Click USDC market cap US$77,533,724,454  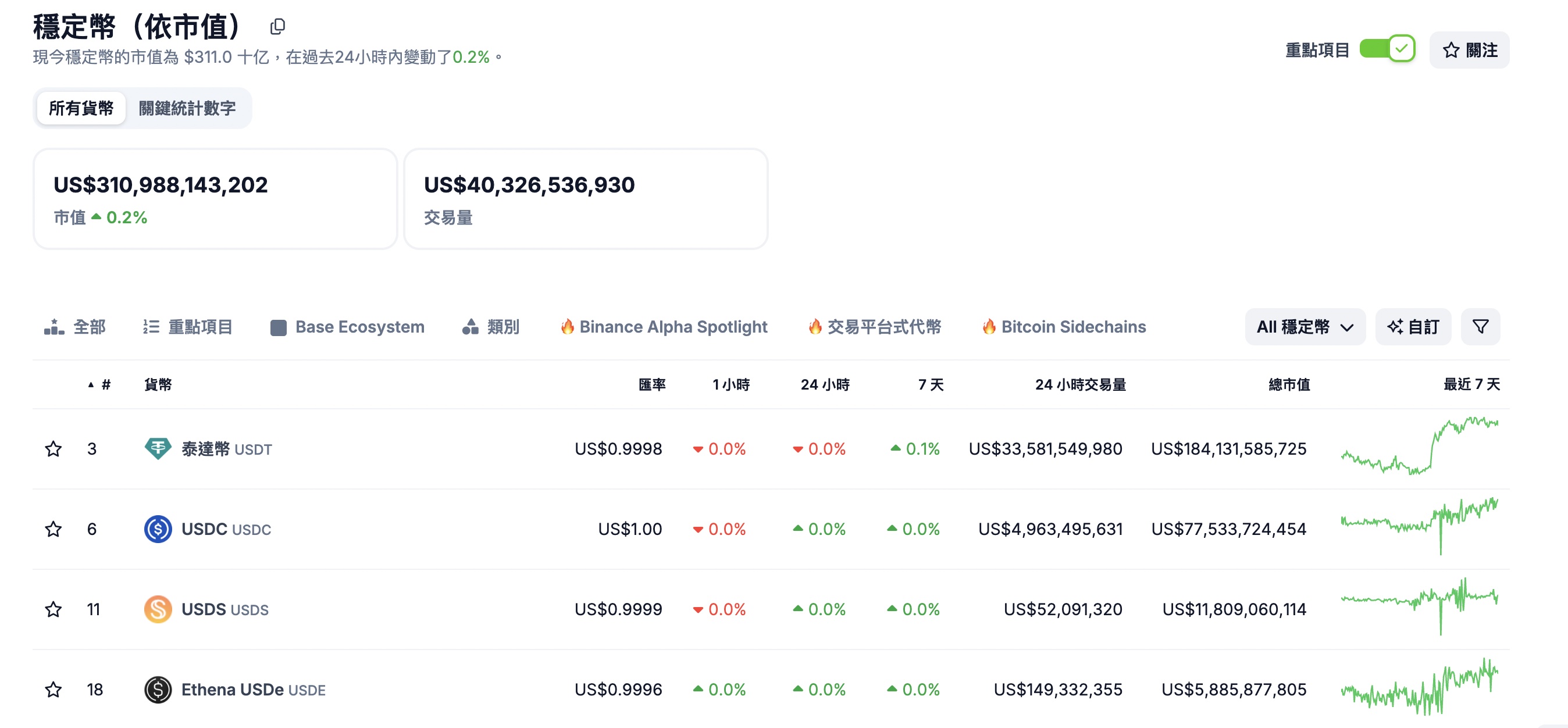[1228, 530]
